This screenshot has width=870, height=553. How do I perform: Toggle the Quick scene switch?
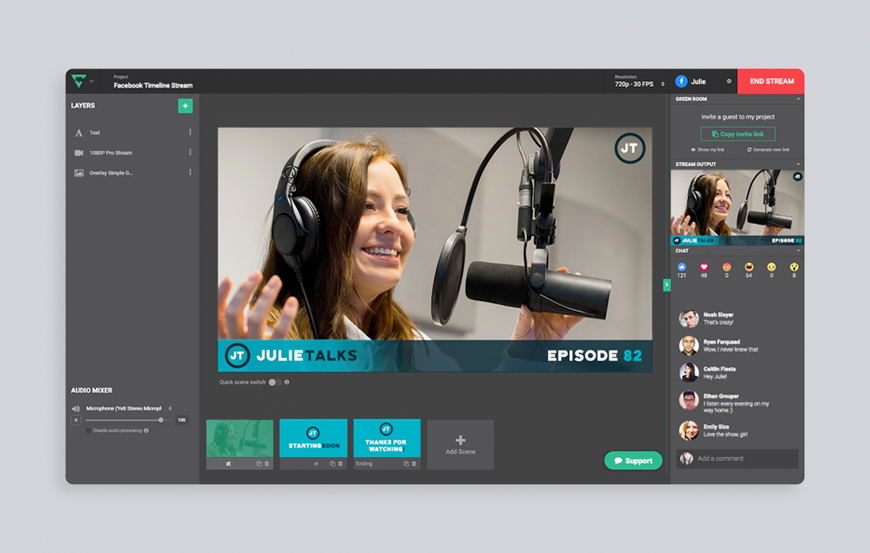pos(275,382)
